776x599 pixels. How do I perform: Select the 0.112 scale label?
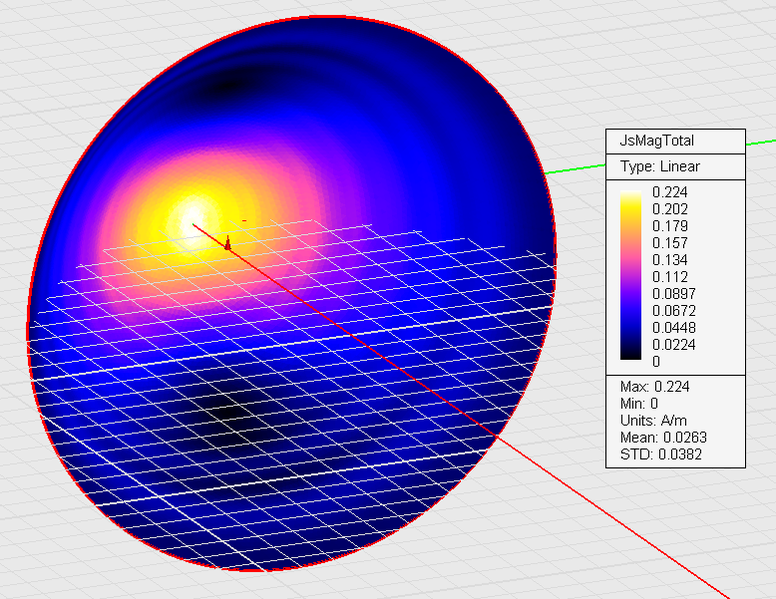click(670, 277)
